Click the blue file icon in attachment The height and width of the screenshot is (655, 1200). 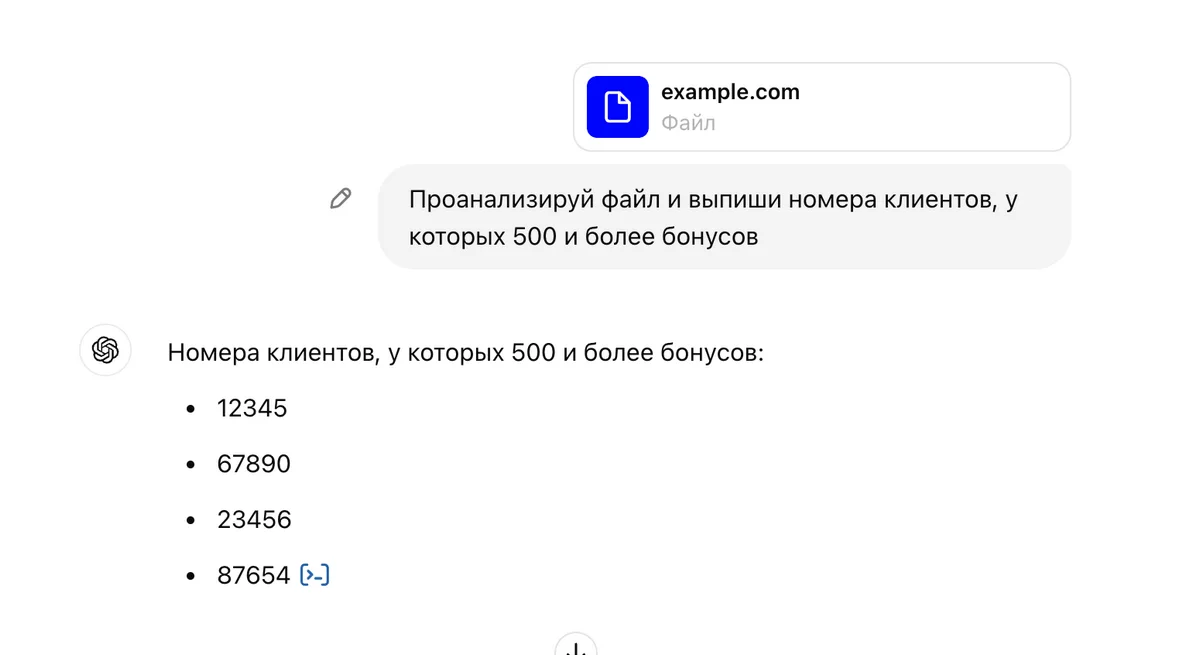[x=617, y=107]
